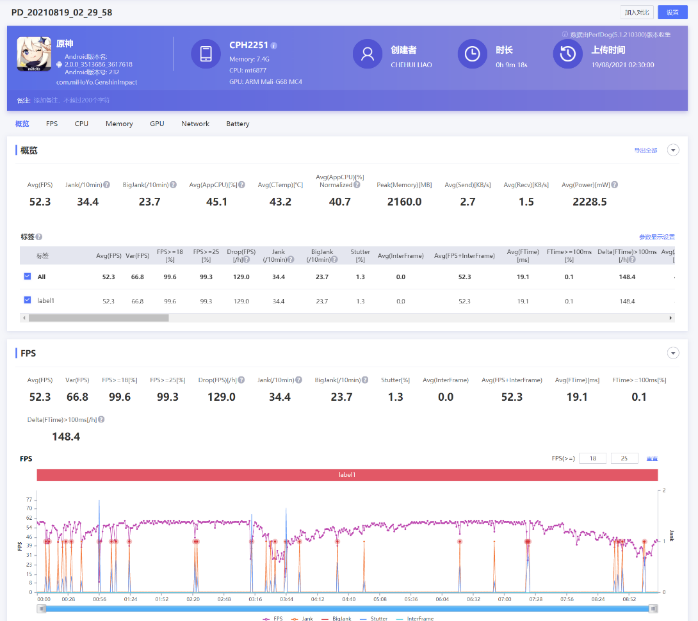The image size is (698, 621).
Task: Click the blue button at top right
Action: 673,11
